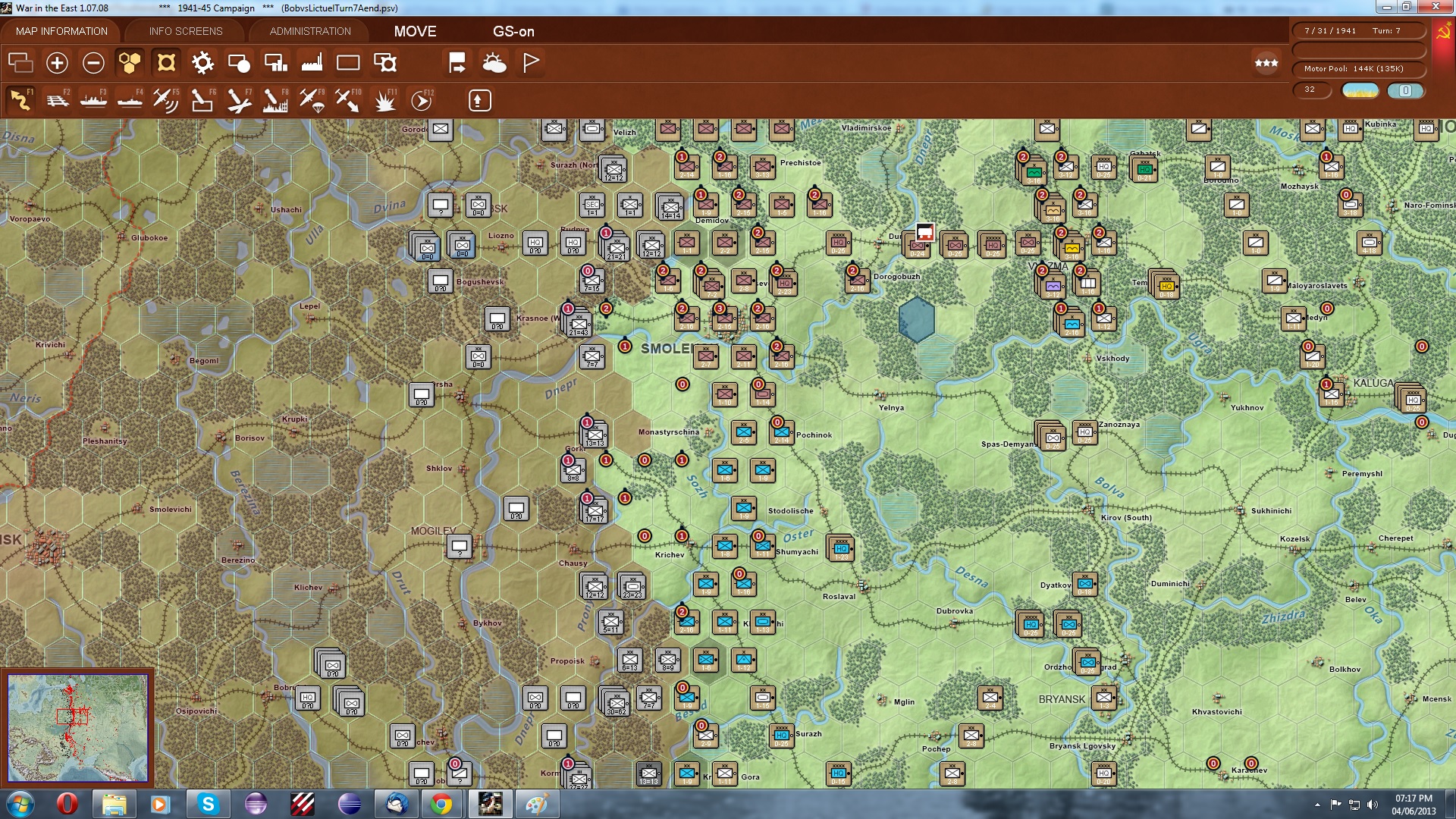The image size is (1456, 819).
Task: Select the F11 explosion mode icon
Action: tap(384, 100)
